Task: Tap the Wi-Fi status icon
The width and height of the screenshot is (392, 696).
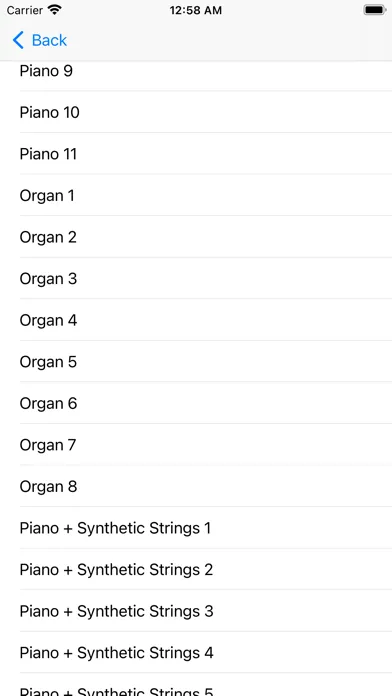Action: [x=55, y=10]
